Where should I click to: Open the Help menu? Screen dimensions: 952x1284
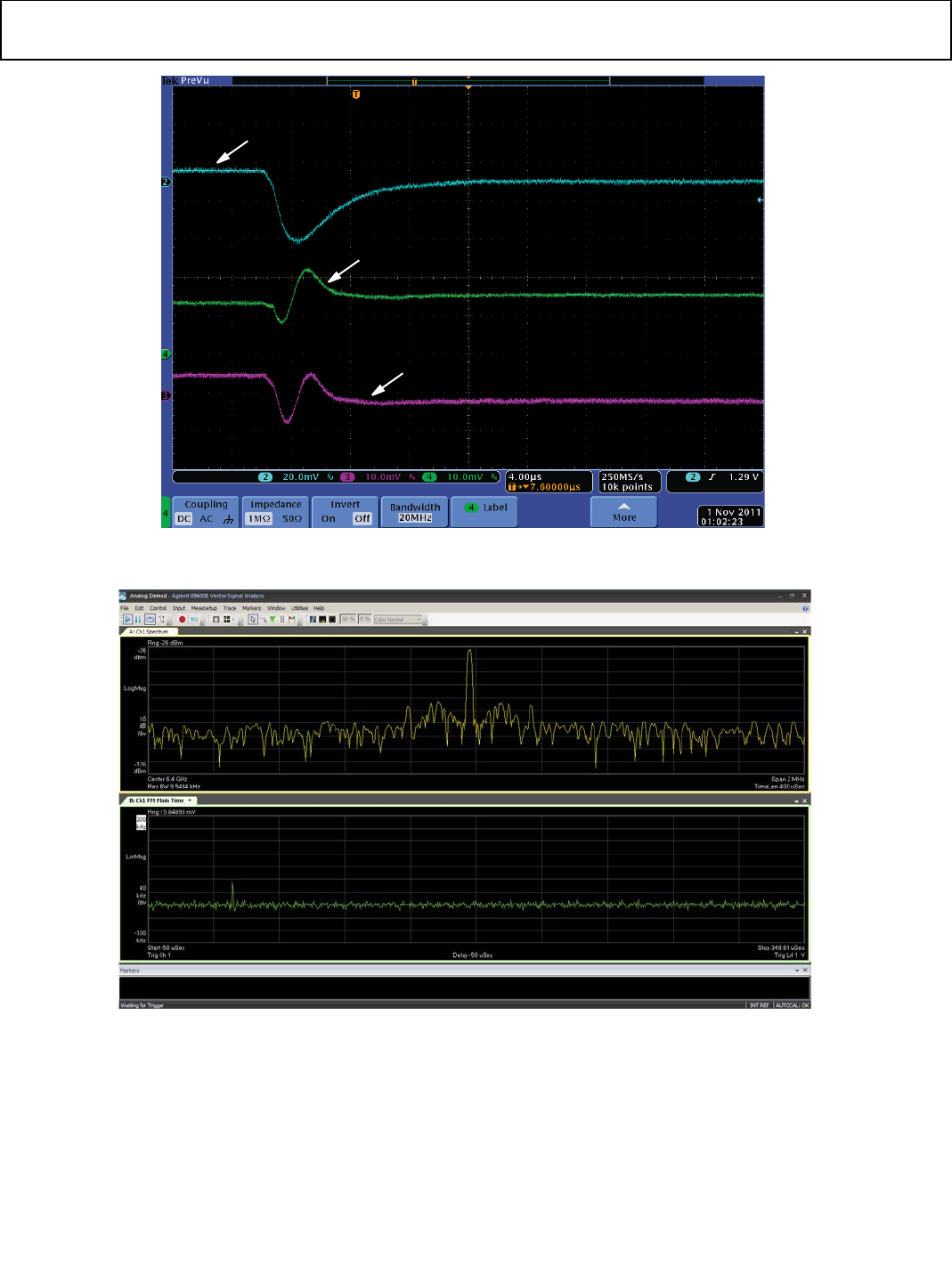(x=319, y=608)
